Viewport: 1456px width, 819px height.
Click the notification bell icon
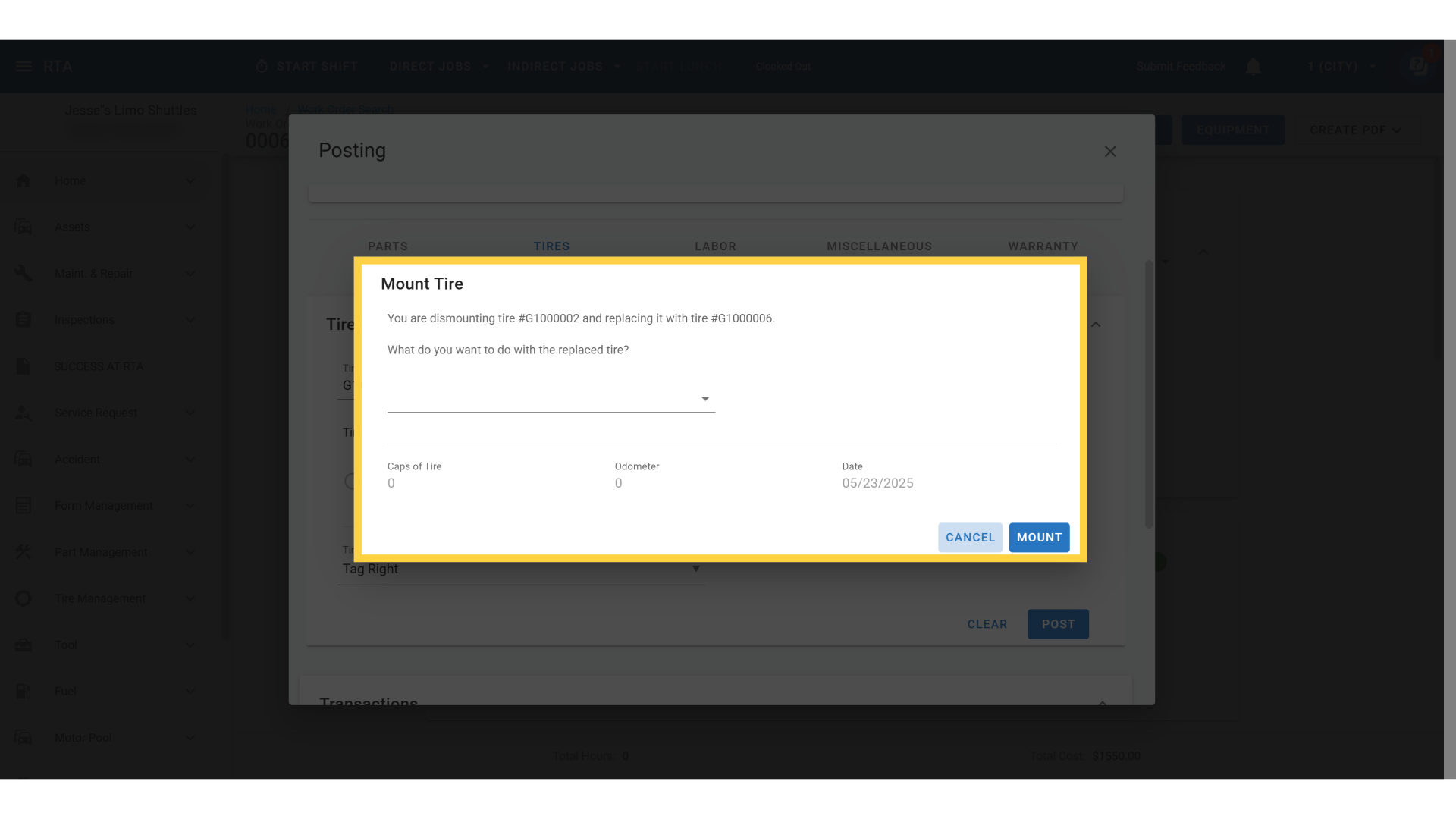(1254, 67)
